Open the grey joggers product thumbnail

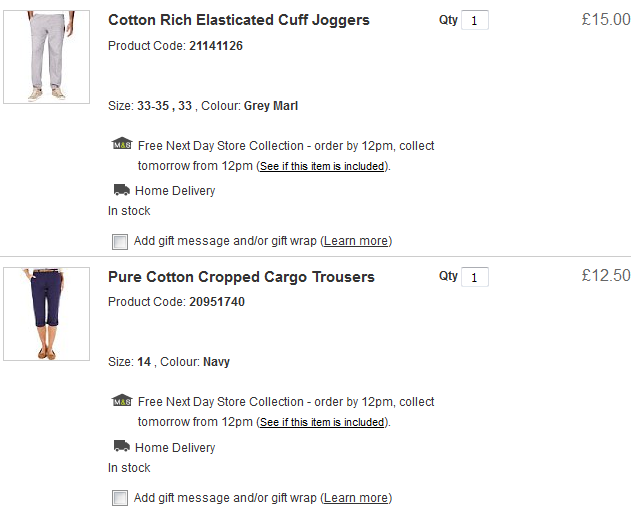coord(47,57)
